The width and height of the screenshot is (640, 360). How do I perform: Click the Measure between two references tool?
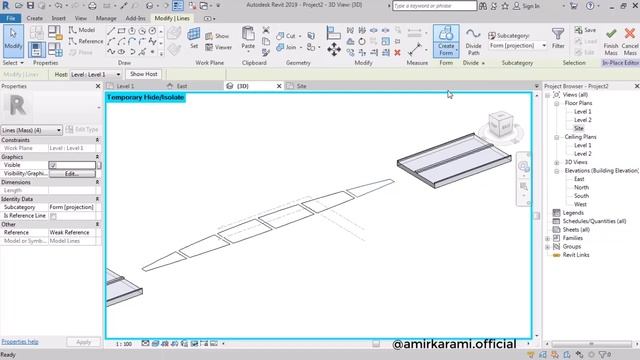point(415,50)
